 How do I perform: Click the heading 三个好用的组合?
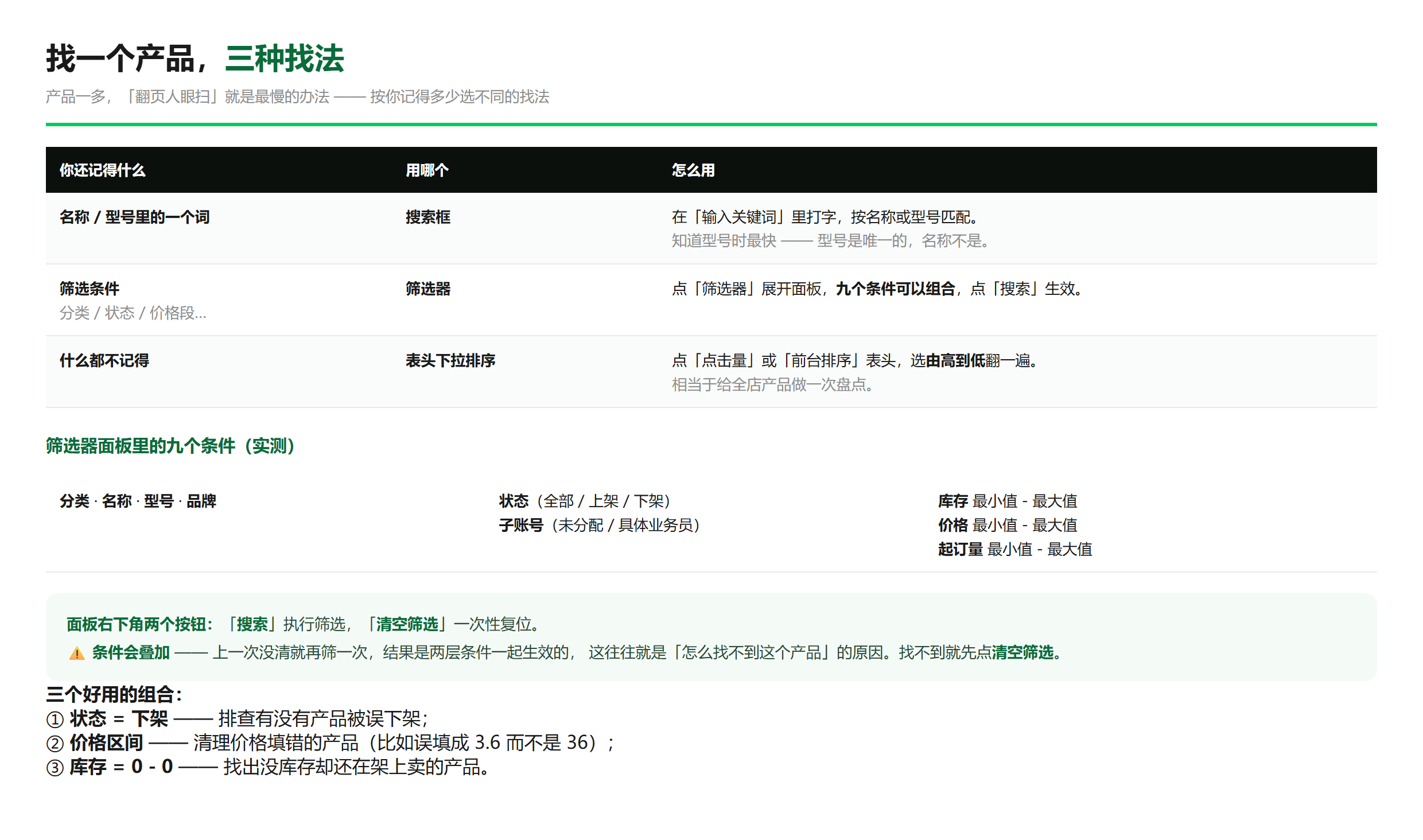(115, 694)
